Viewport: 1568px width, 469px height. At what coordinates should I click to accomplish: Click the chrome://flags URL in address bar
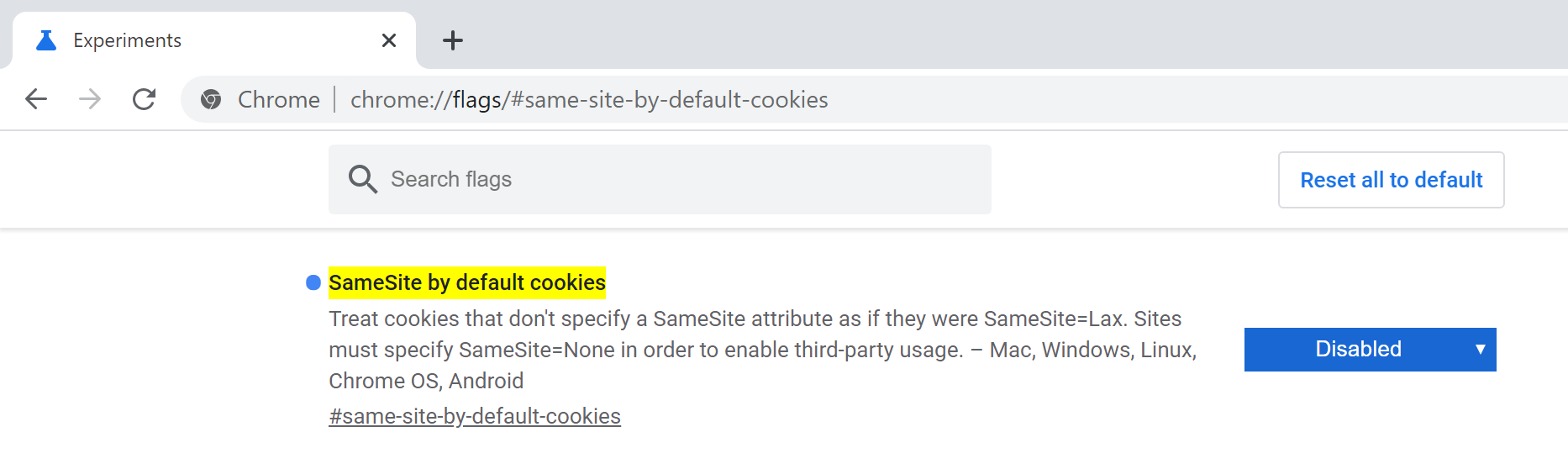(x=588, y=99)
